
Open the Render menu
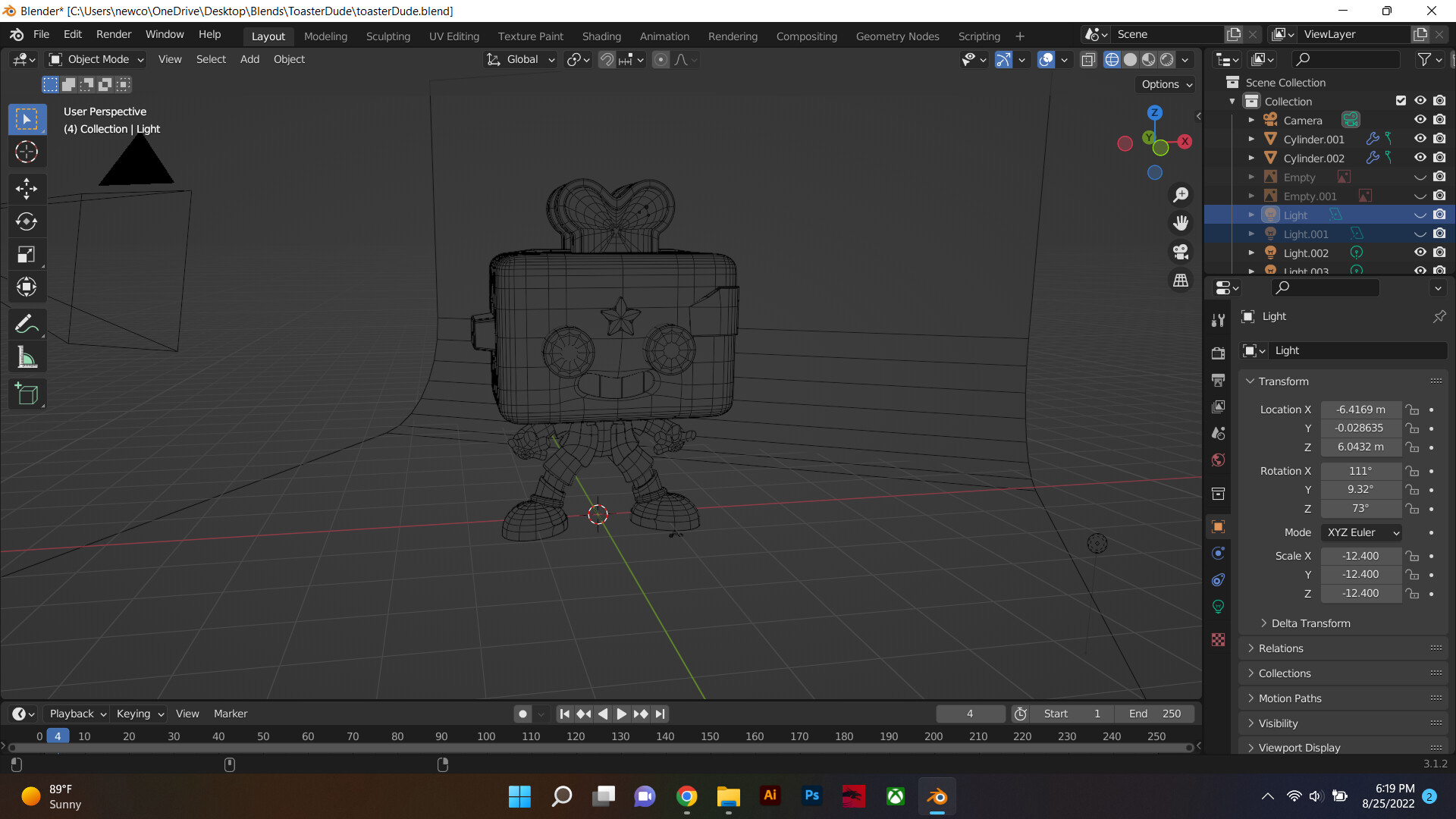pos(113,34)
